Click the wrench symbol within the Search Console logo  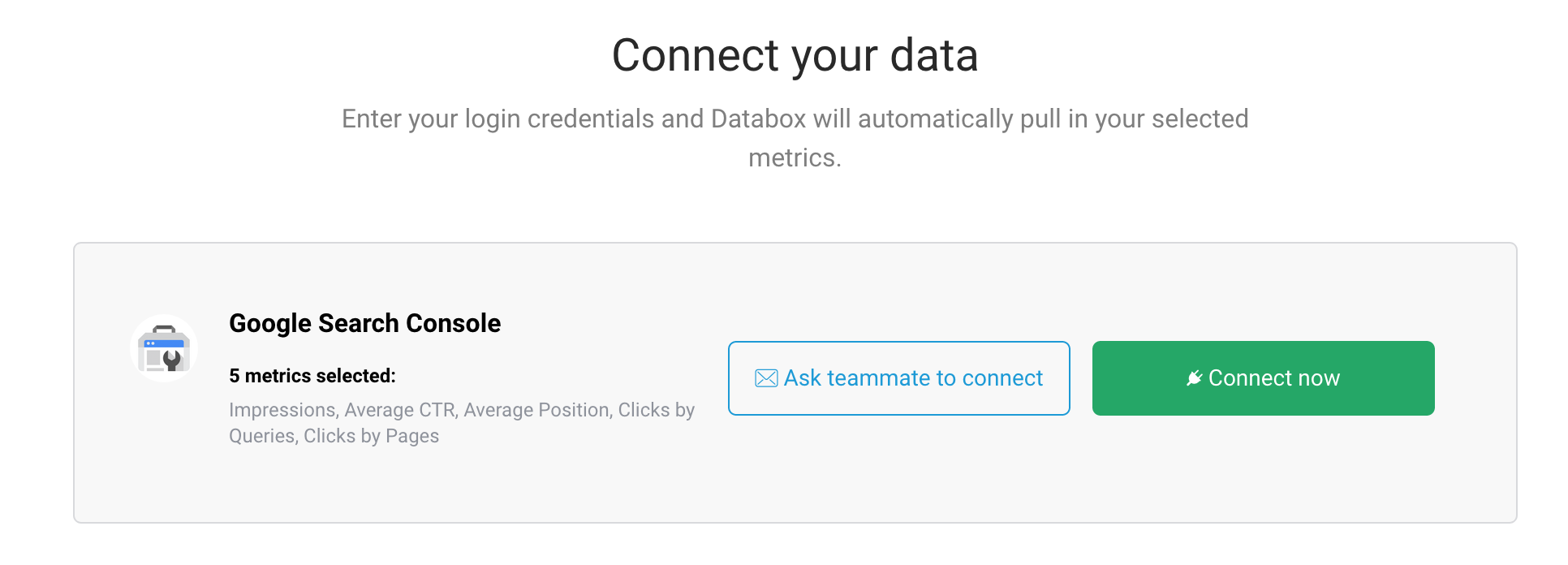tap(171, 360)
